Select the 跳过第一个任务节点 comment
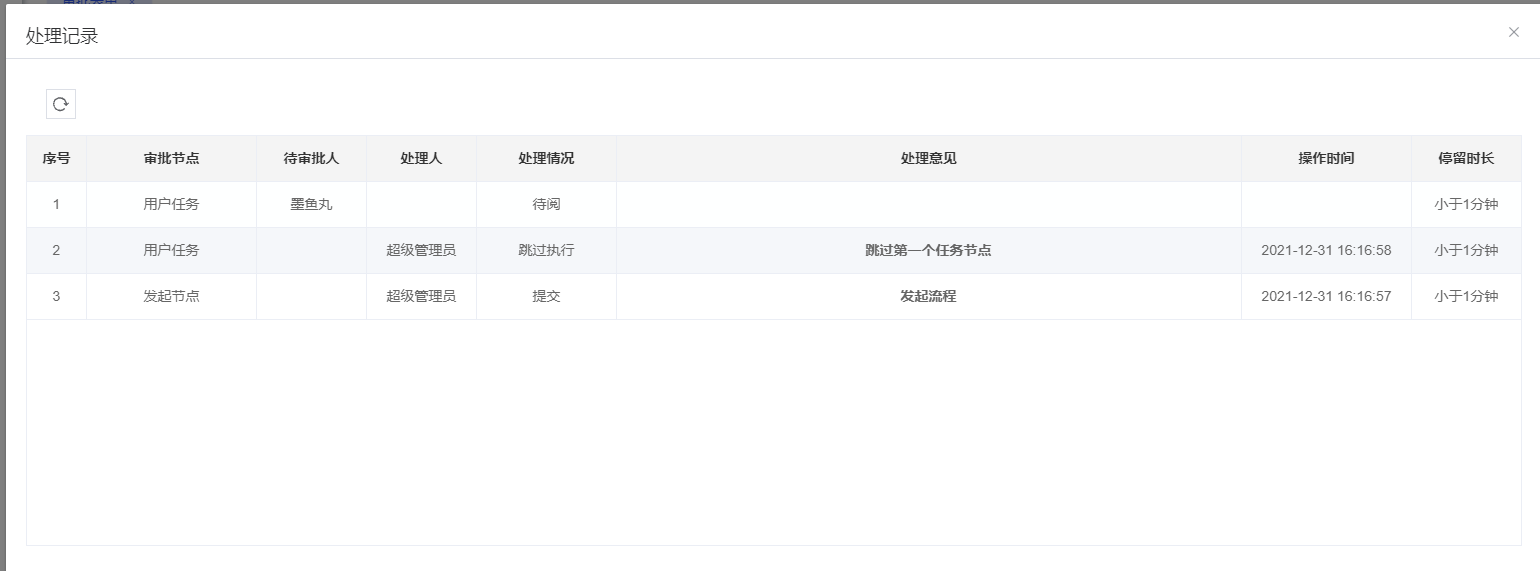This screenshot has width=1540, height=571. pyautogui.click(x=928, y=250)
